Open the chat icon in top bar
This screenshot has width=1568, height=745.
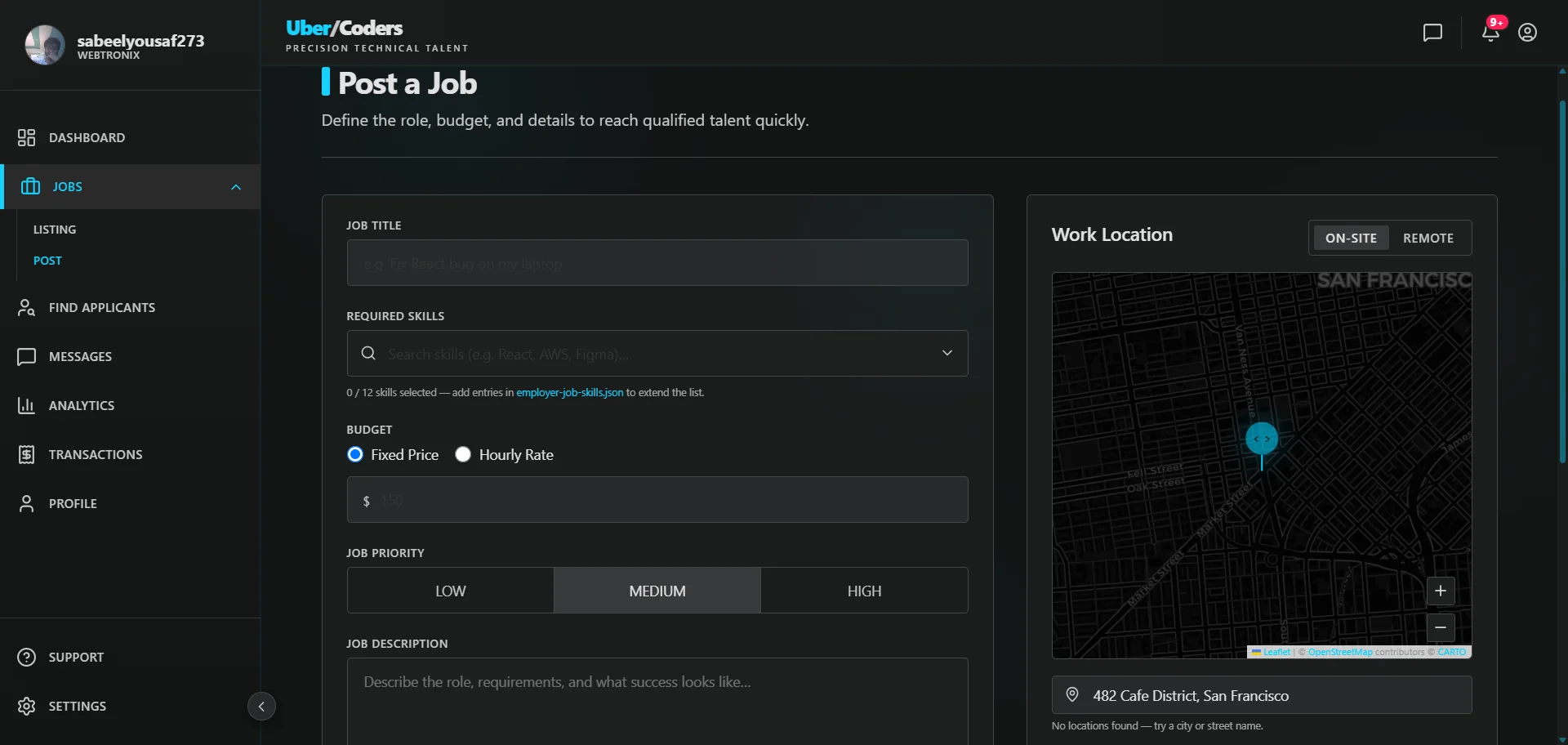(1432, 33)
